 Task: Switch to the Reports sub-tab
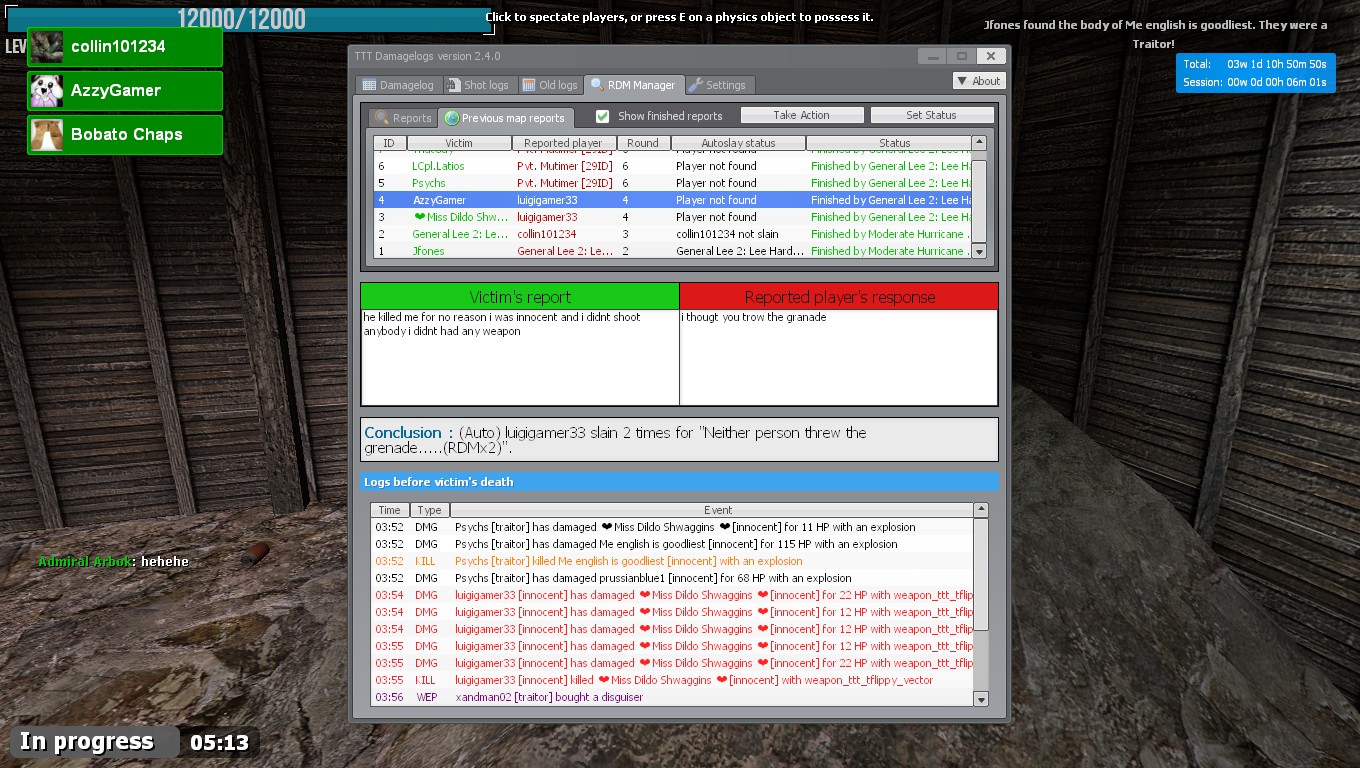tap(403, 118)
